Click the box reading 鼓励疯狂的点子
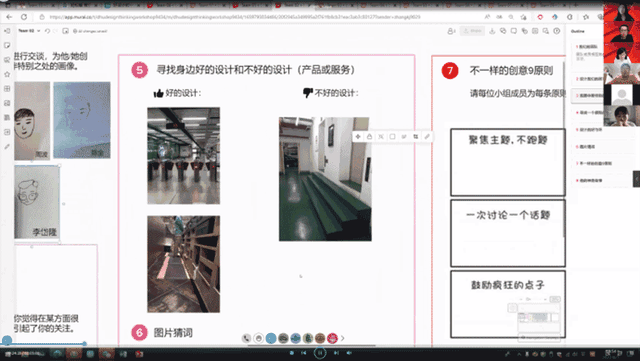This screenshot has width=640, height=361. 508,304
